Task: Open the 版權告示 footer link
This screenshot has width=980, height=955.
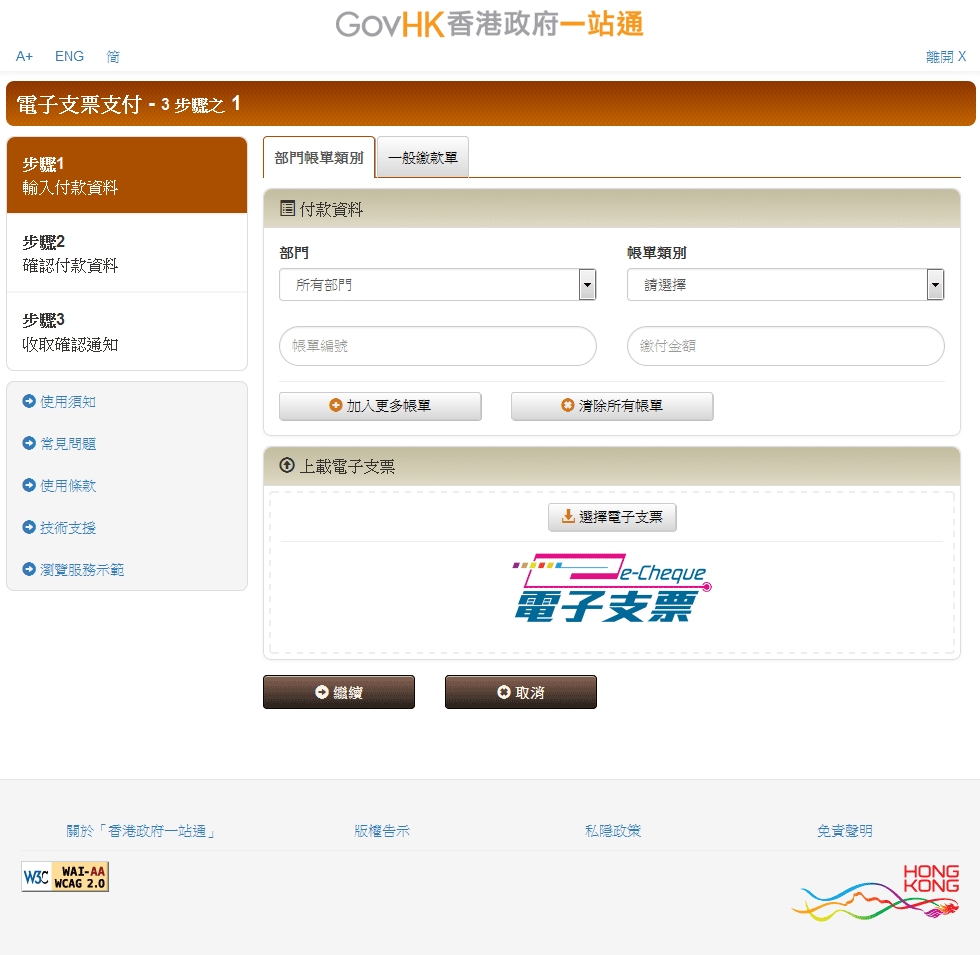Action: click(382, 831)
